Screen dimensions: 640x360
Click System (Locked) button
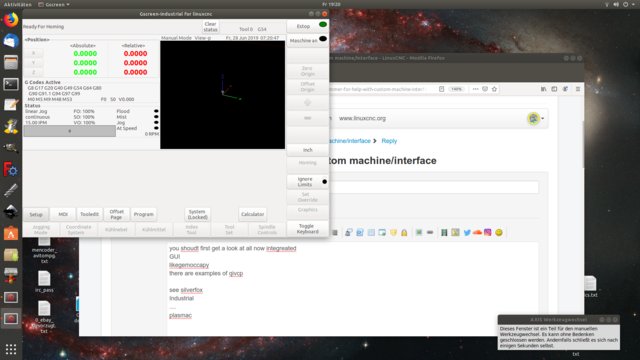(198, 214)
